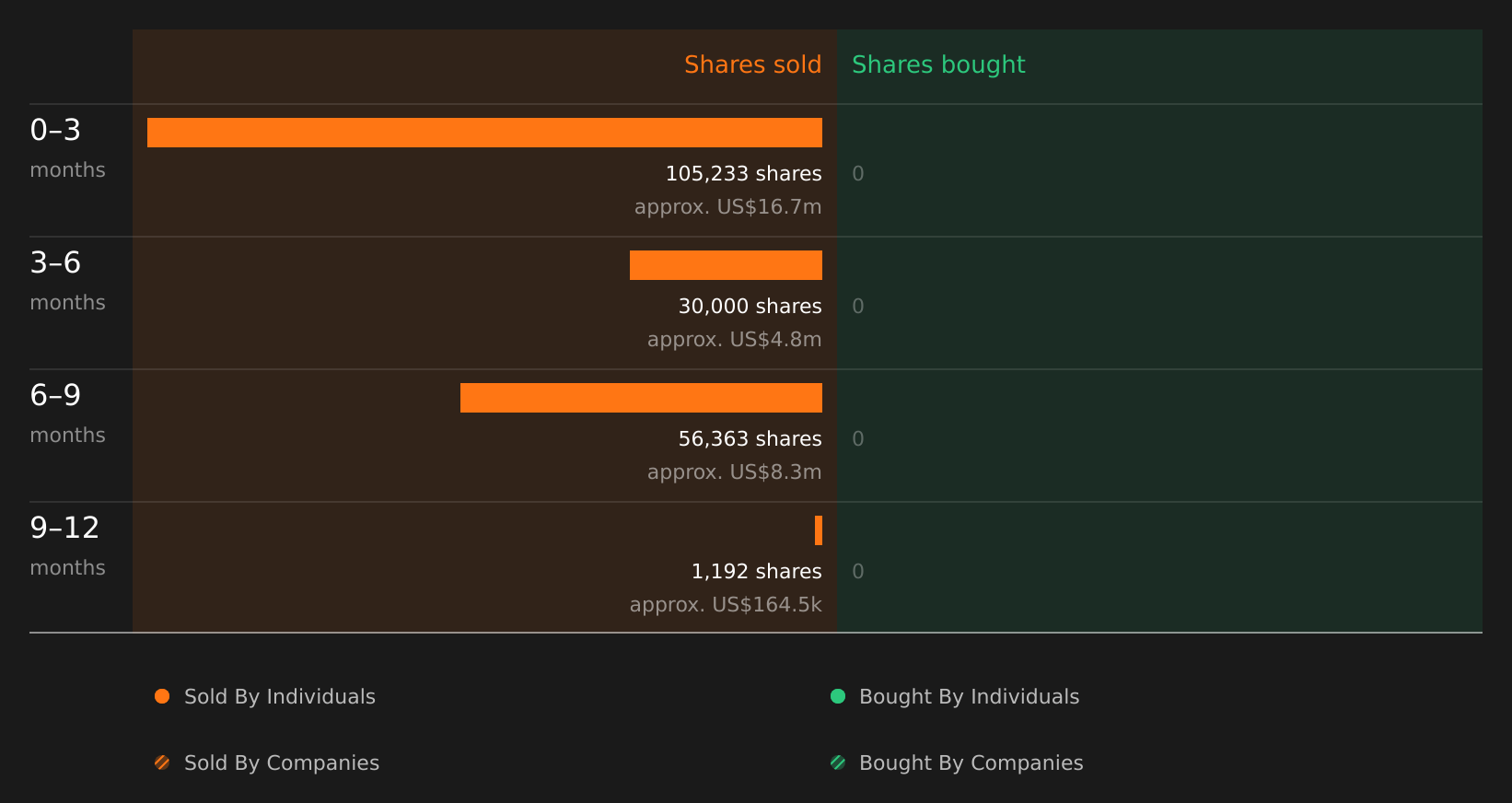Click the '30,000 shares' value
The height and width of the screenshot is (803, 1512).
(x=750, y=307)
